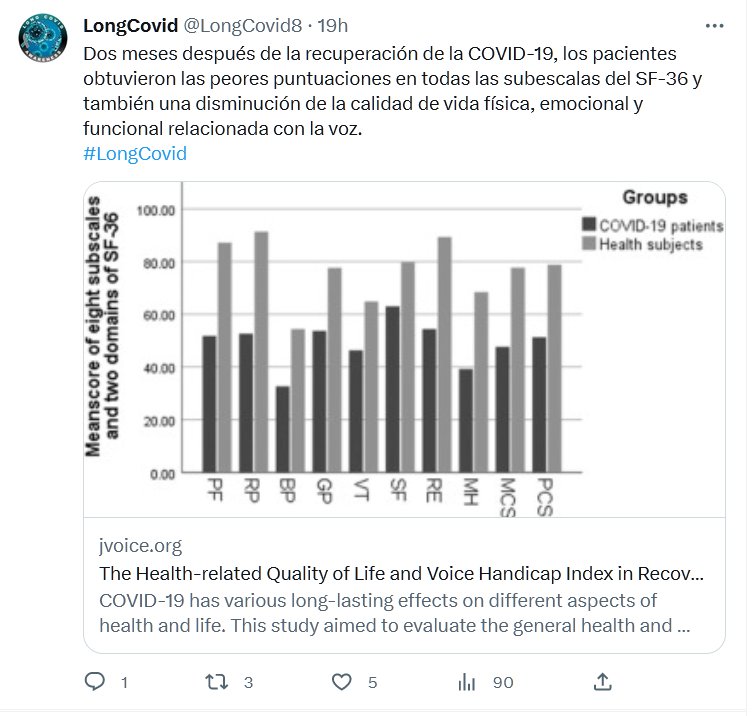Click the gray Health subjects legend swatch

(588, 244)
